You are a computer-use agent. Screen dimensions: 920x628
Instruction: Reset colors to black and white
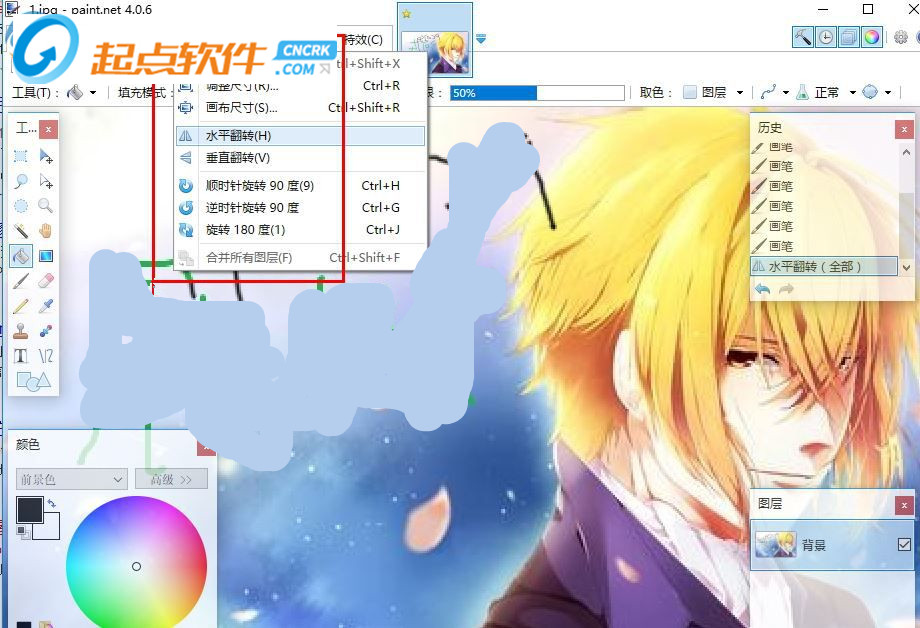pyautogui.click(x=23, y=532)
